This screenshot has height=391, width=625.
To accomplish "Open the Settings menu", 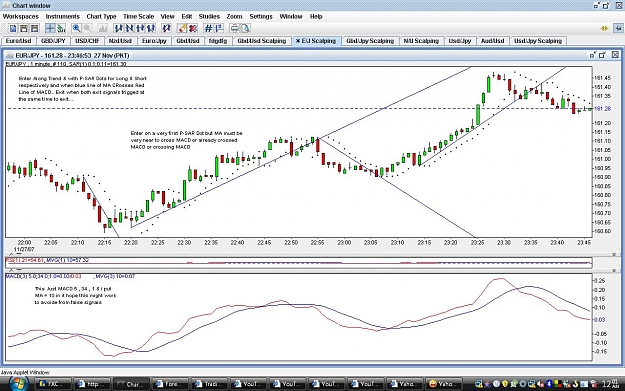I will pyautogui.click(x=261, y=16).
